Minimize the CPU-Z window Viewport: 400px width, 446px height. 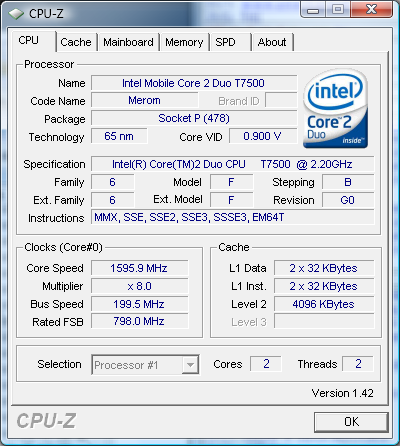click(312, 10)
